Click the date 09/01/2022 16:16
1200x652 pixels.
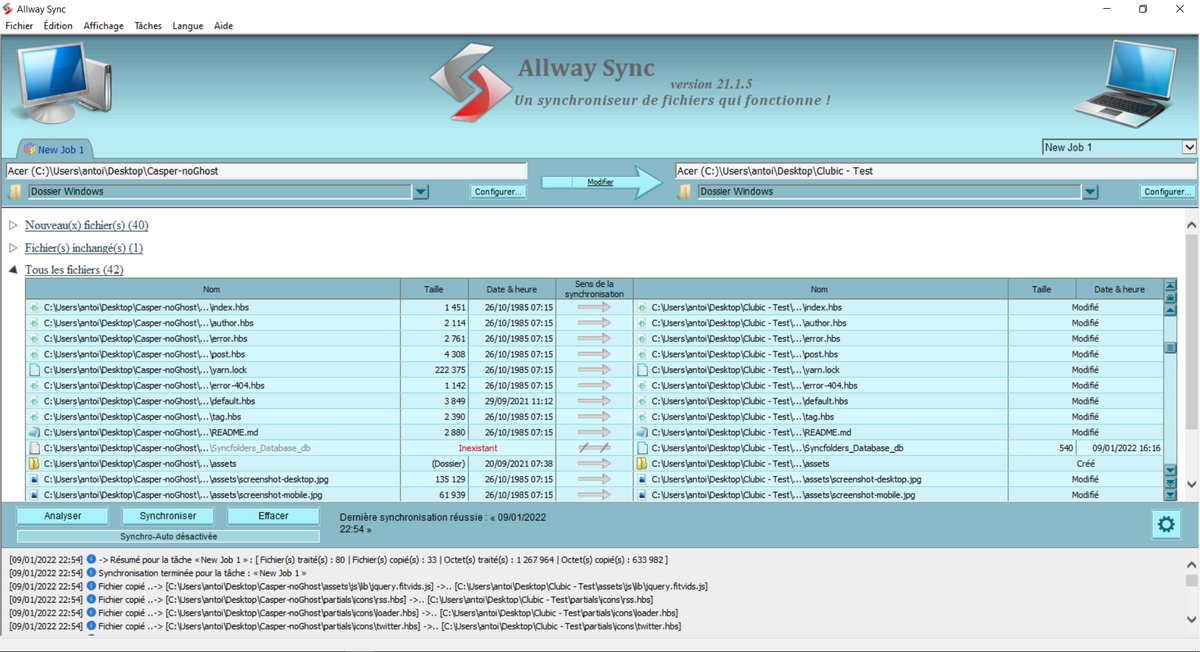click(x=1127, y=448)
